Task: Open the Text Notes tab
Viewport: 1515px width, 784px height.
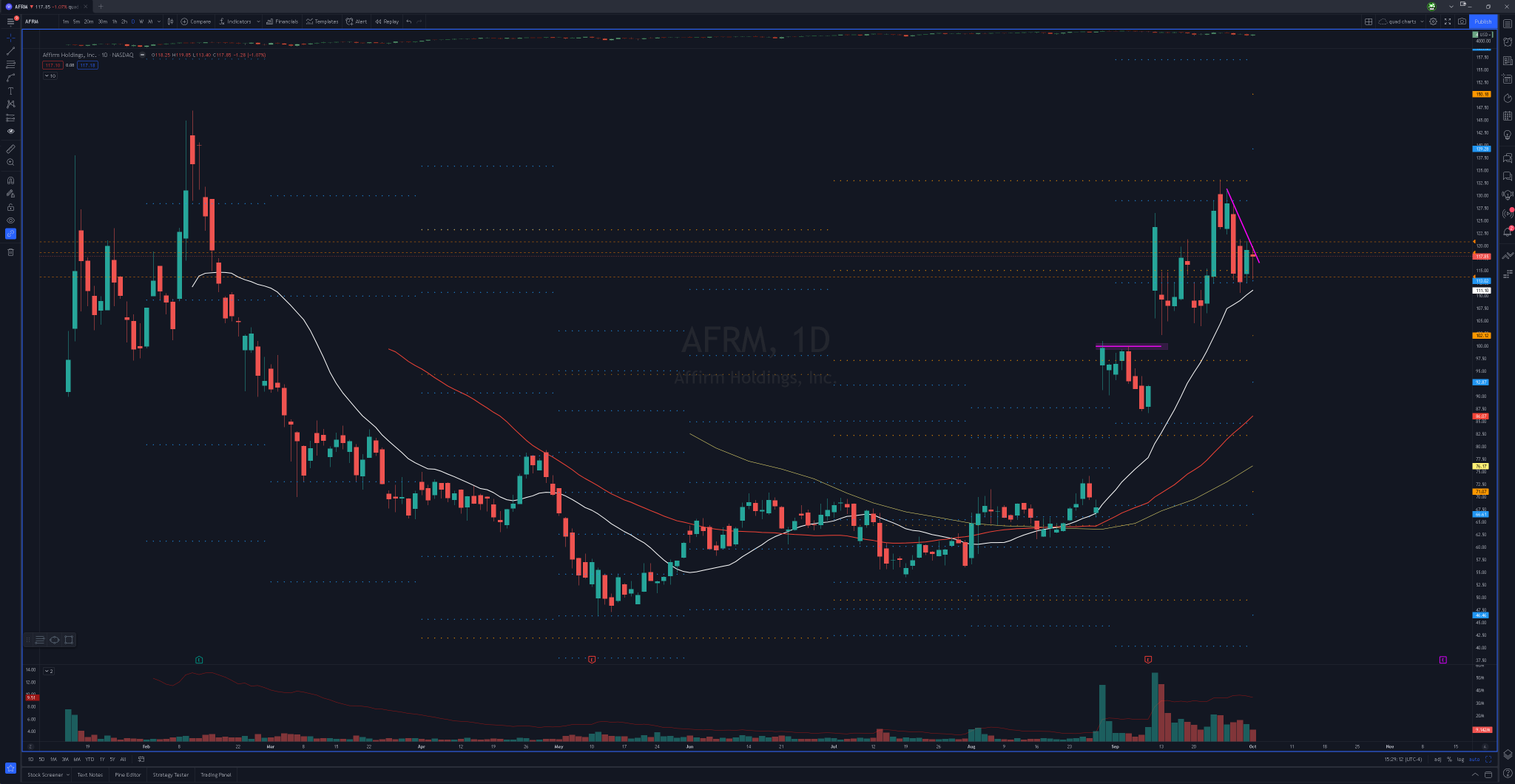Action: (x=90, y=775)
